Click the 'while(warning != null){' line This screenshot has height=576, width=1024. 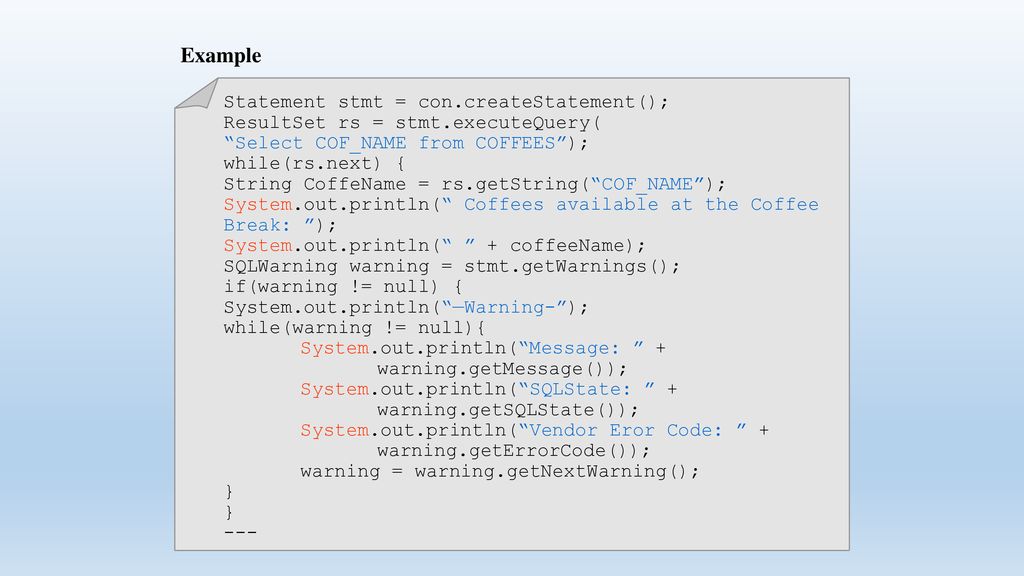tap(354, 328)
